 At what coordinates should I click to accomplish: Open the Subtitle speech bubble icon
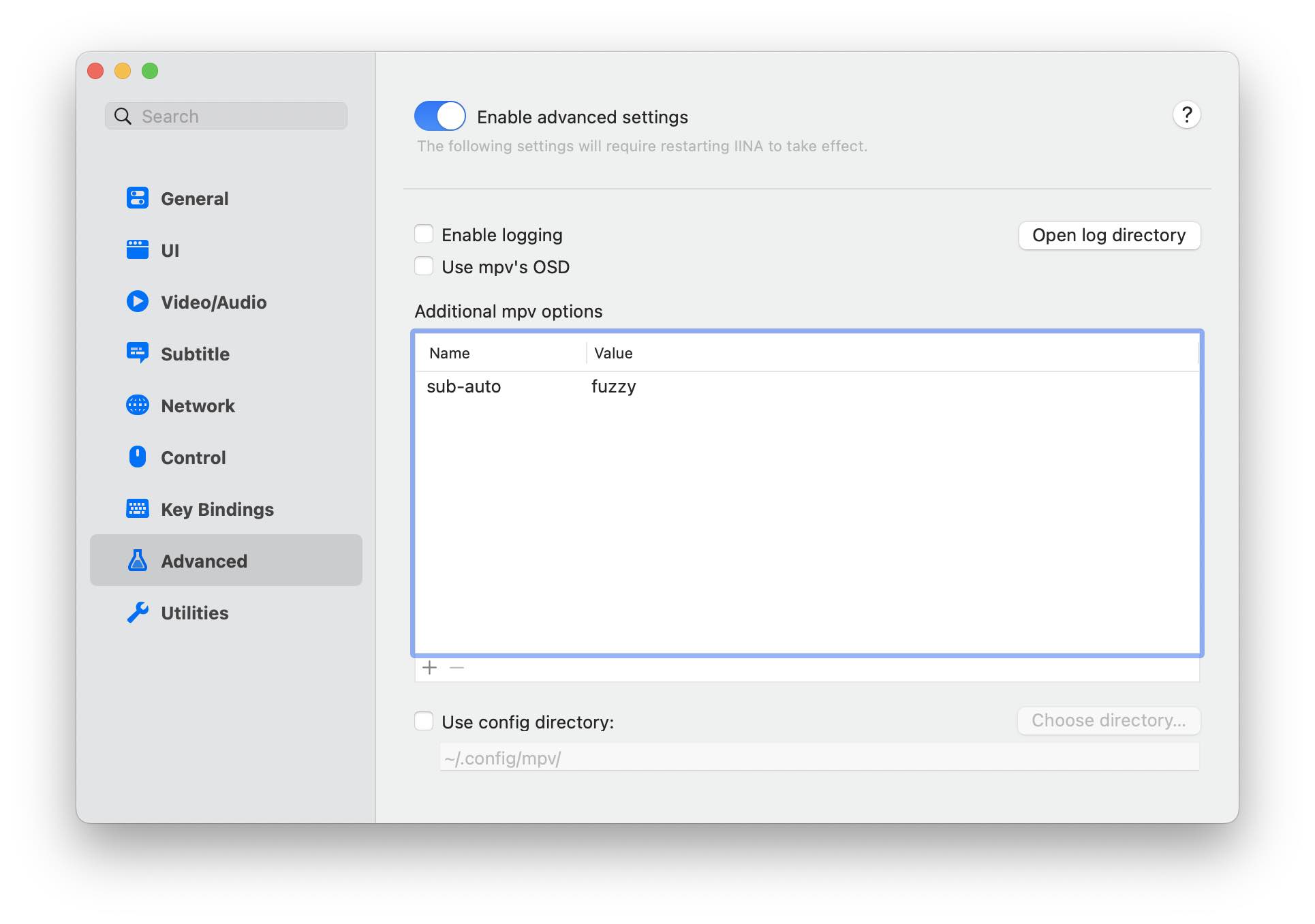[137, 353]
